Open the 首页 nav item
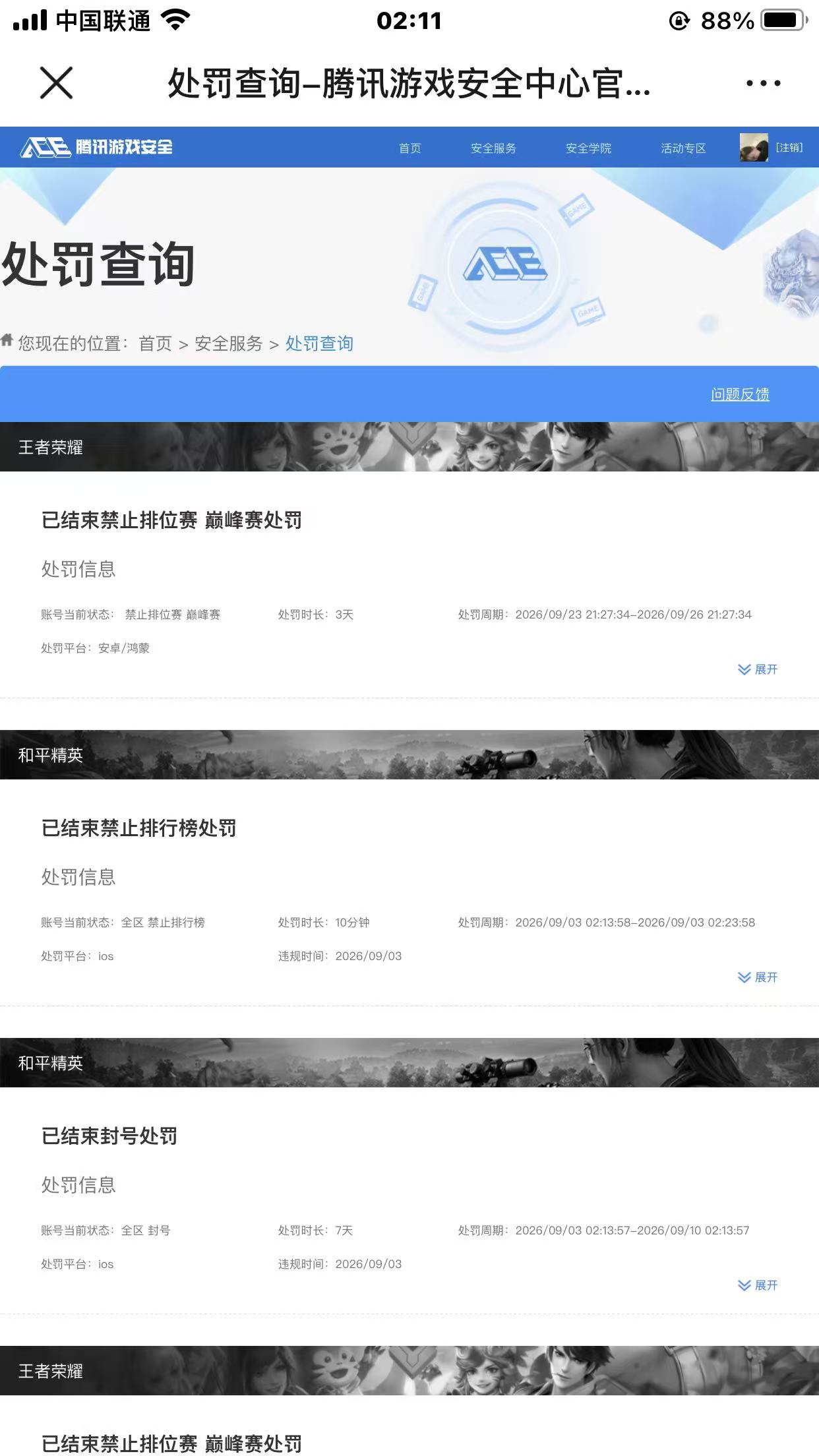Viewport: 819px width, 1456px height. click(409, 148)
